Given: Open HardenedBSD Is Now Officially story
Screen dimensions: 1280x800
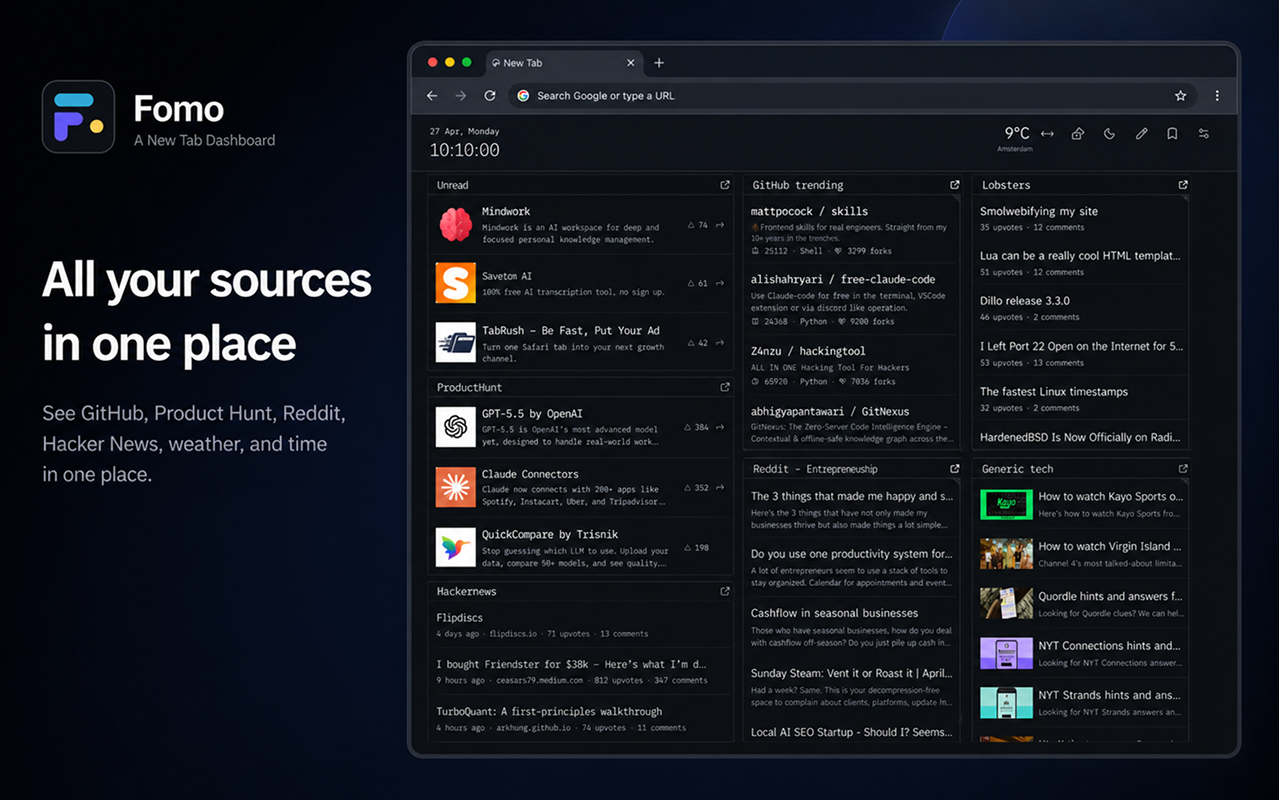Looking at the screenshot, I should pyautogui.click(x=1080, y=437).
